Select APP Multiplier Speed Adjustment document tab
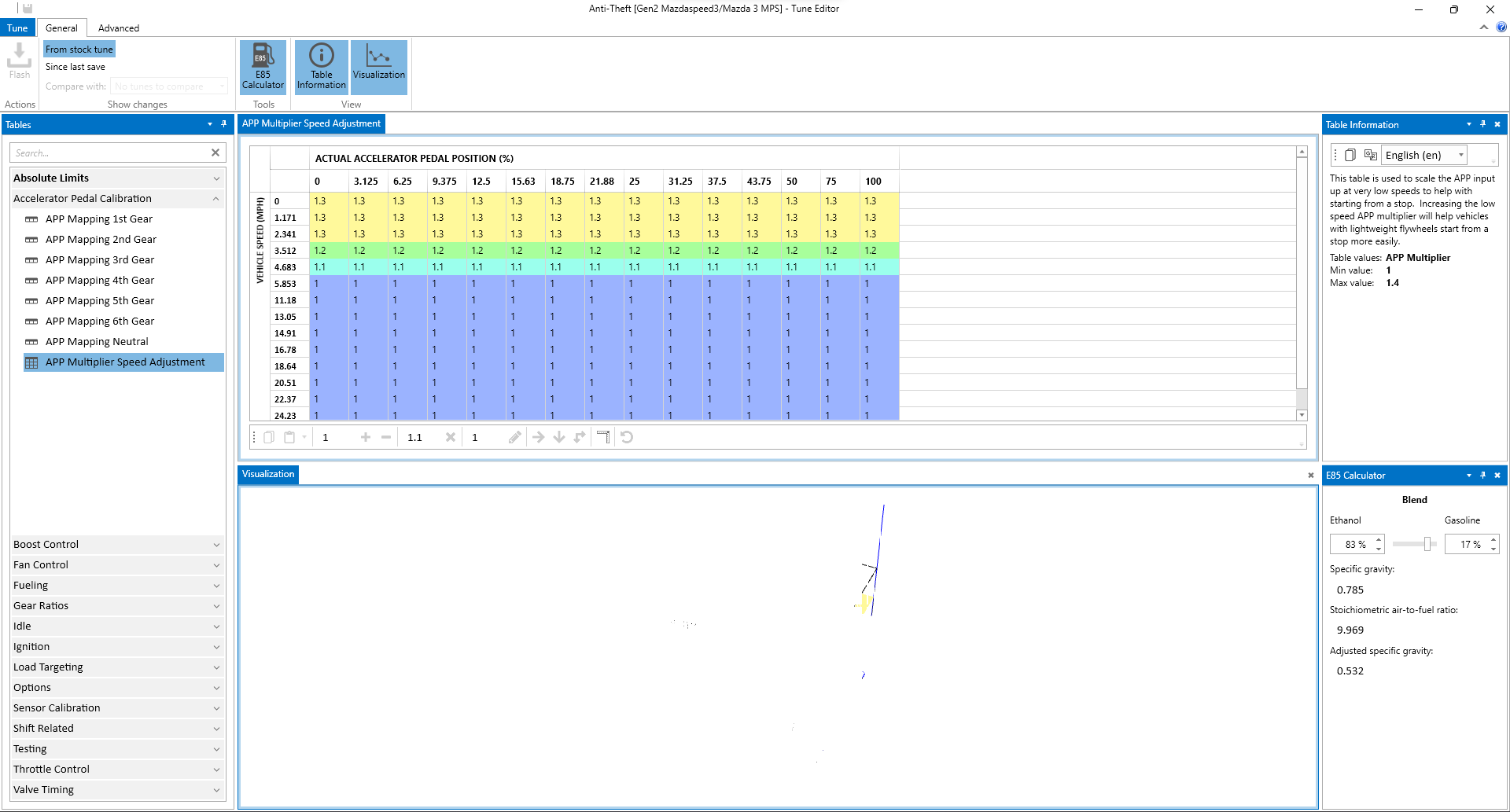 coord(311,123)
